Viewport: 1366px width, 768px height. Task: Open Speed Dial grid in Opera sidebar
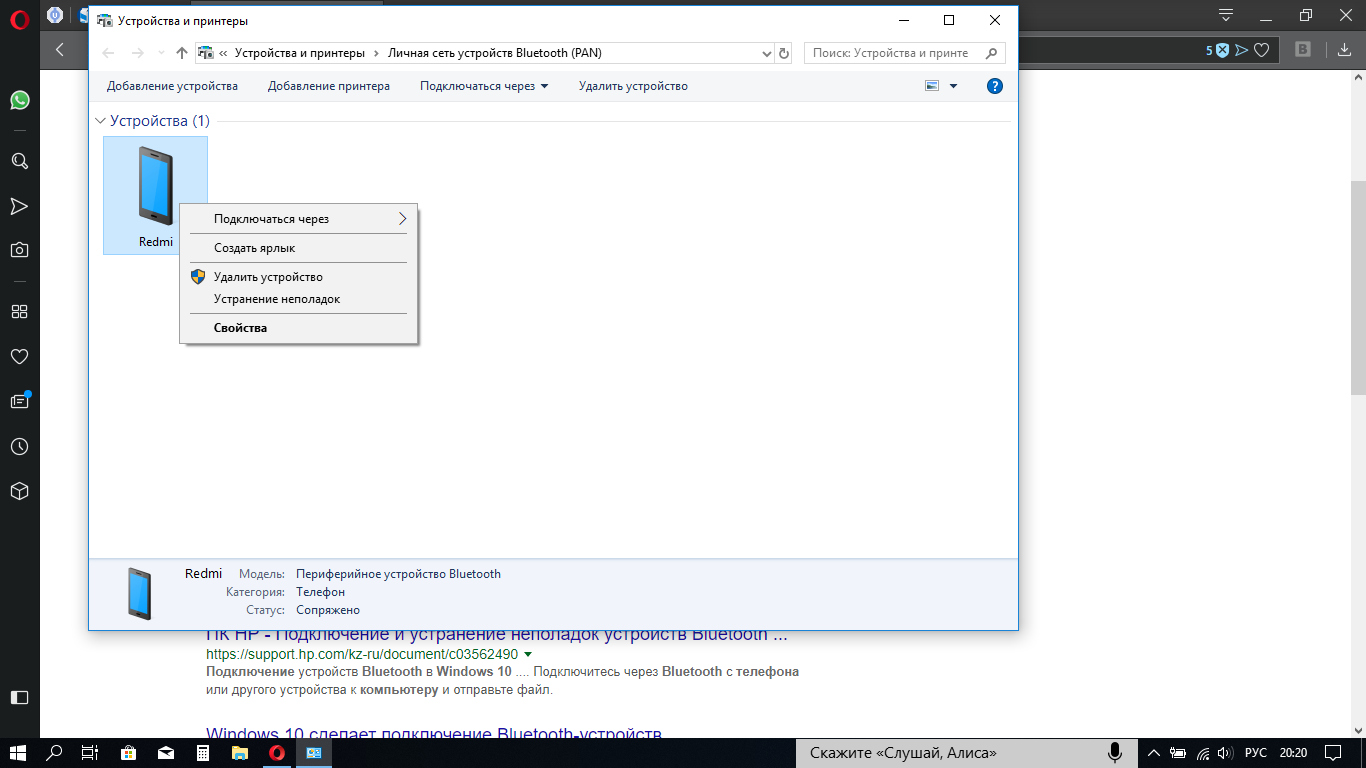pos(19,311)
